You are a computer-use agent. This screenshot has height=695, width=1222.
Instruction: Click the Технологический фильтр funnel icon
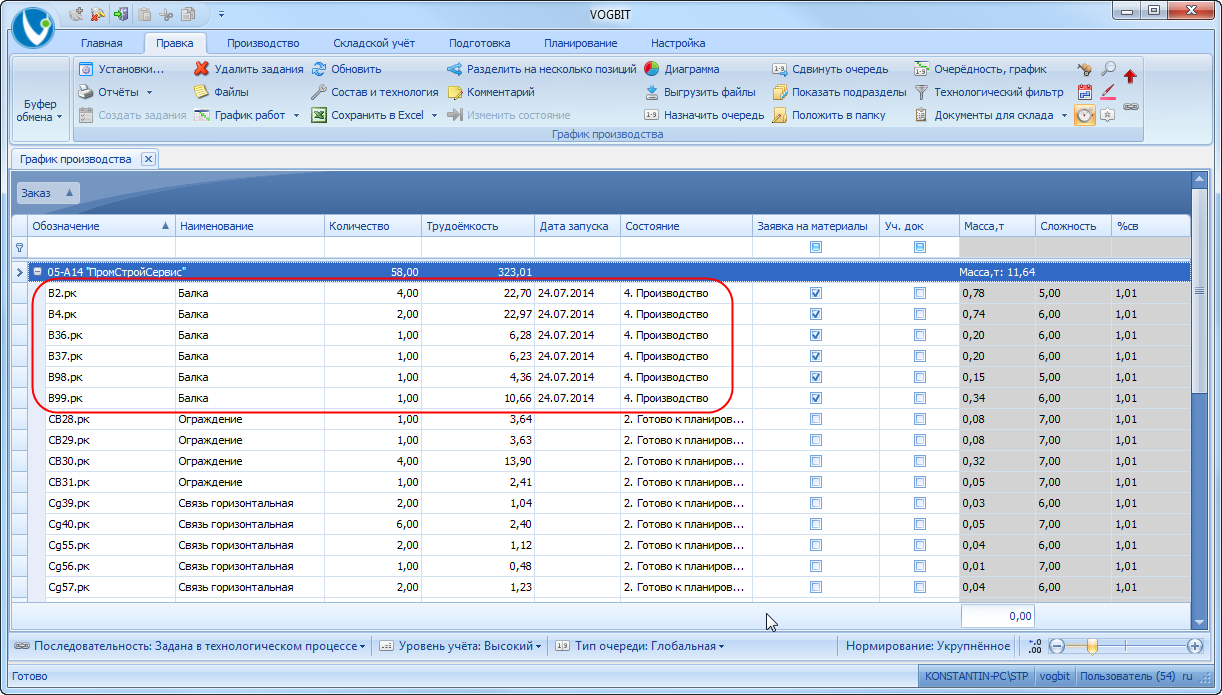pos(921,92)
